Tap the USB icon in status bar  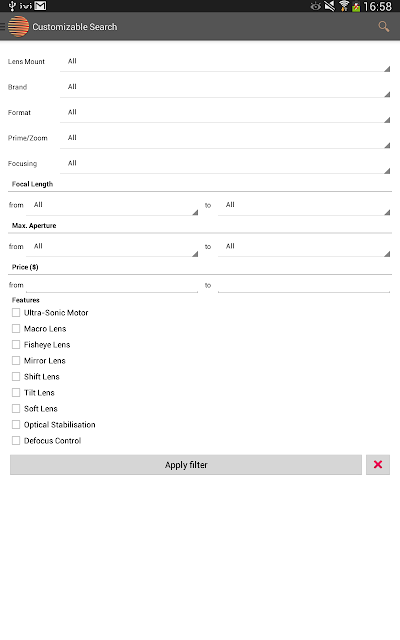click(x=12, y=6)
